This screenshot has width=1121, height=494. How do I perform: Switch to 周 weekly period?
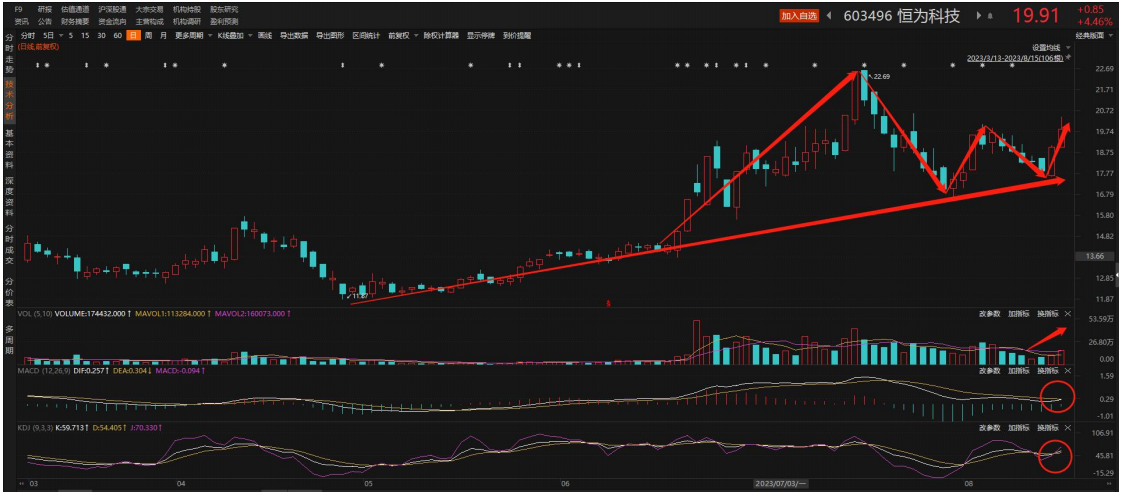[x=149, y=35]
